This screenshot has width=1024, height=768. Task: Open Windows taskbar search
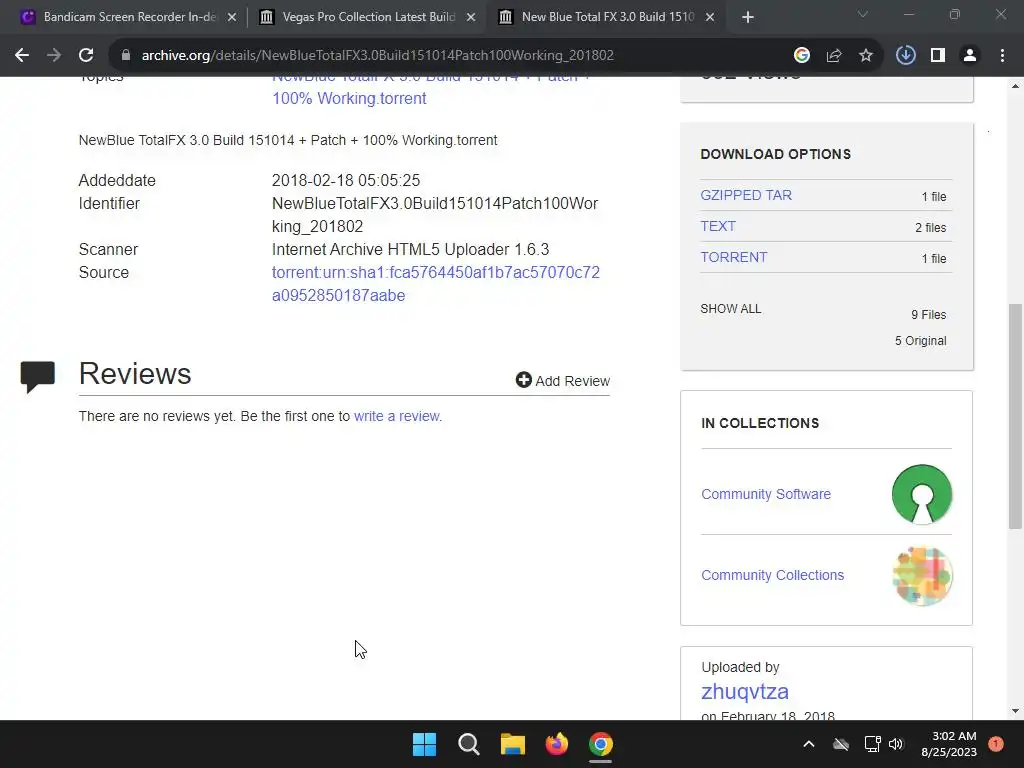(469, 744)
